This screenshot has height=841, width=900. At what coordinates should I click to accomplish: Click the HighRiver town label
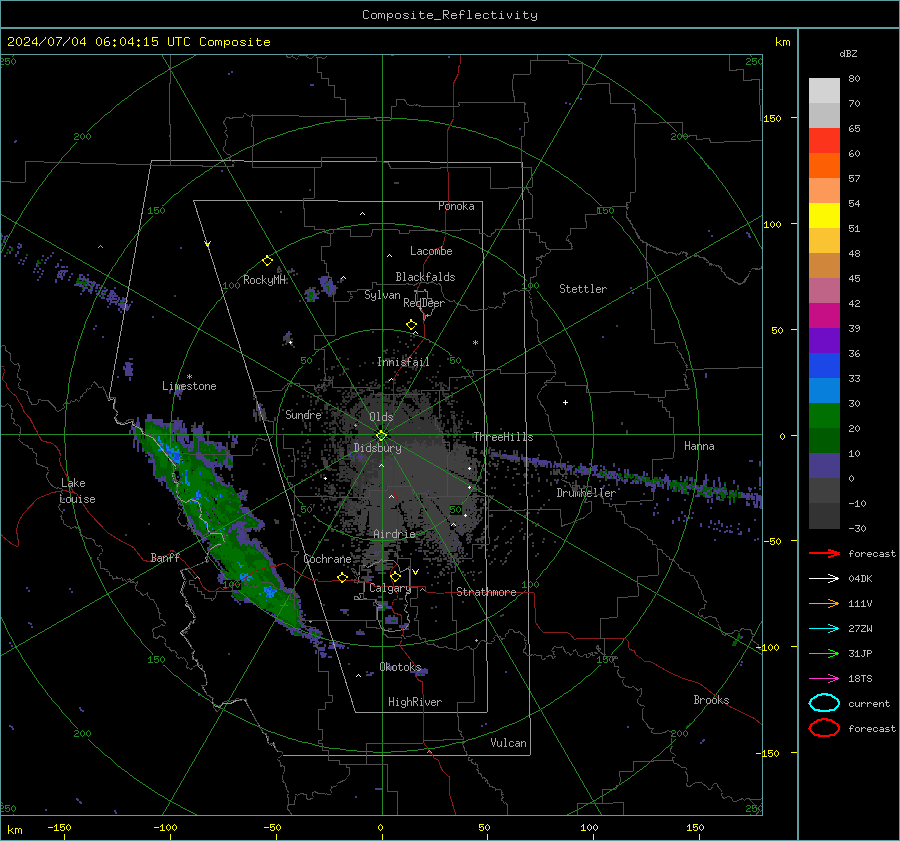click(x=415, y=702)
